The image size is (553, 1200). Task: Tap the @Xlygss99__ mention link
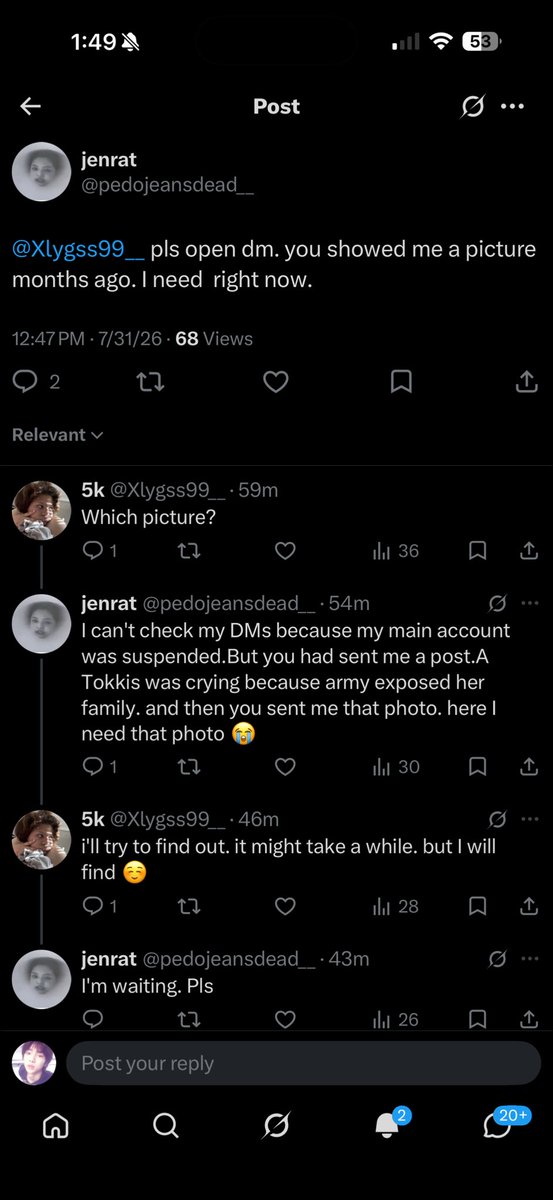(79, 249)
